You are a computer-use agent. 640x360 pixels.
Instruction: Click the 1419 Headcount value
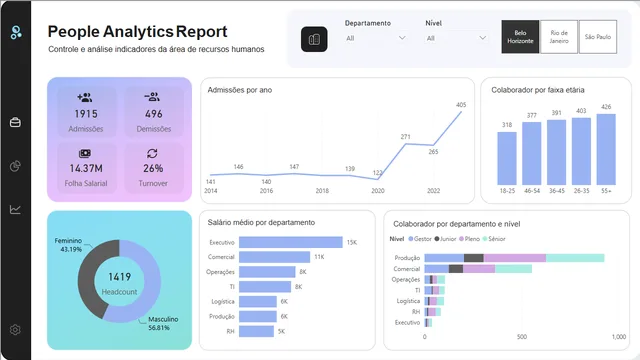[x=119, y=277]
